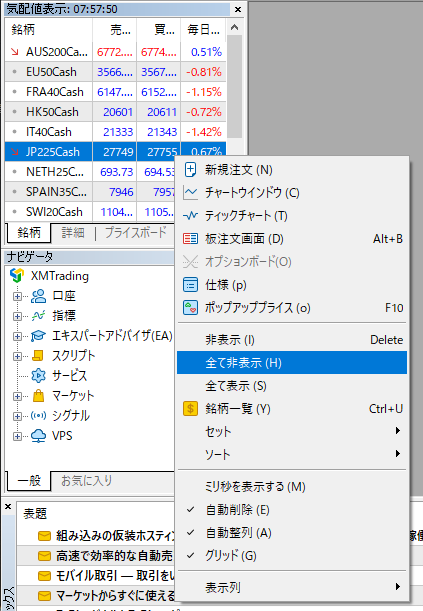Click the XMTrading logo icon in Navigator
The height and width of the screenshot is (611, 423).
pyautogui.click(x=17, y=275)
